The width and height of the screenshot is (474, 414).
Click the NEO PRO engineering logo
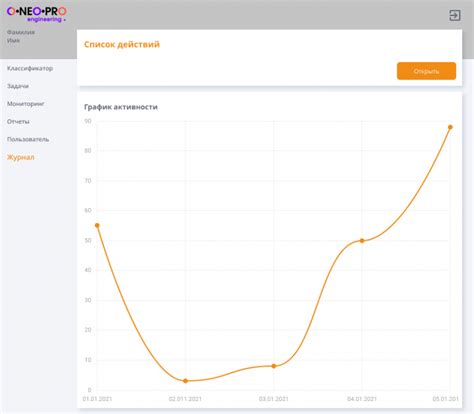[37, 14]
